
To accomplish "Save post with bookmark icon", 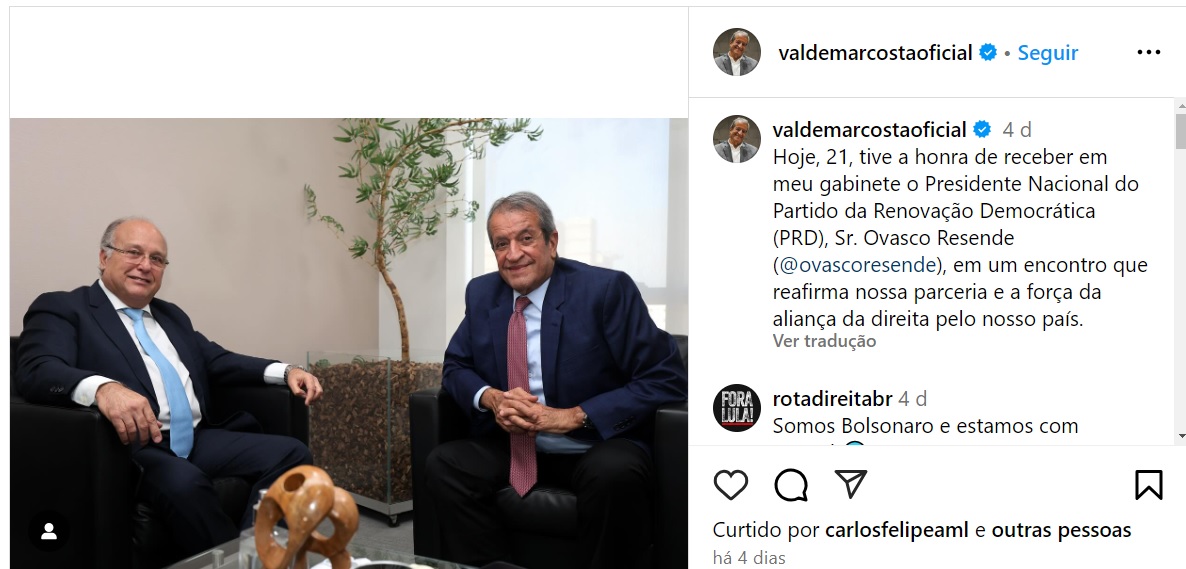I will coord(1148,485).
